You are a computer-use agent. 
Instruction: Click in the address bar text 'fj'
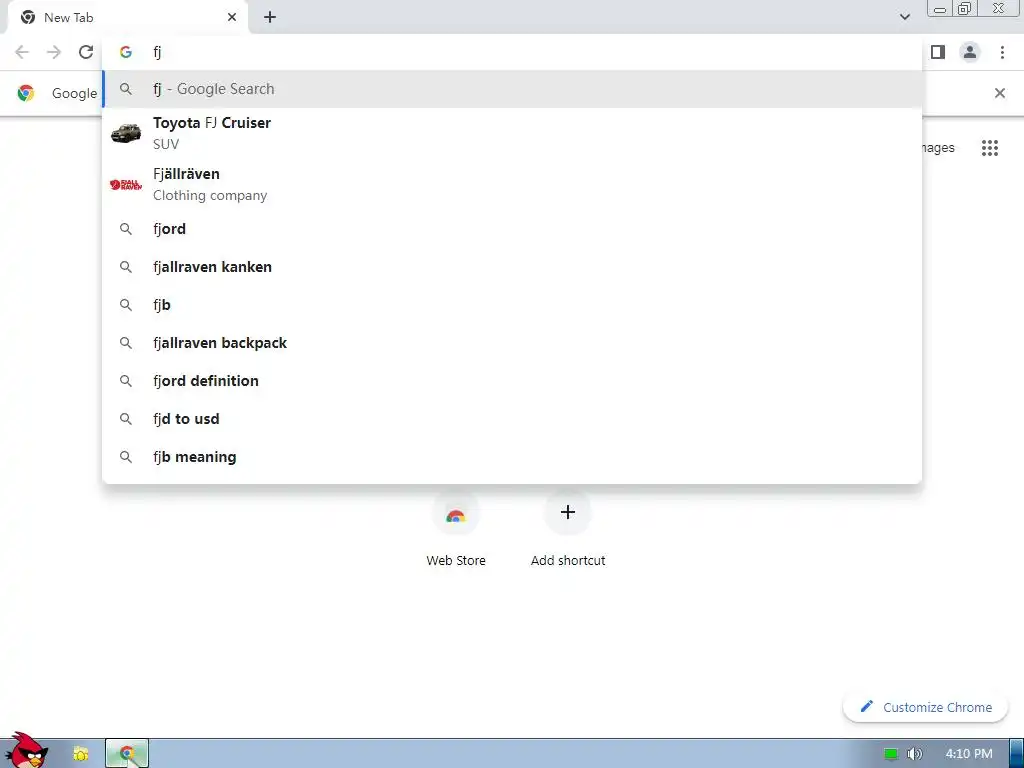click(x=157, y=52)
